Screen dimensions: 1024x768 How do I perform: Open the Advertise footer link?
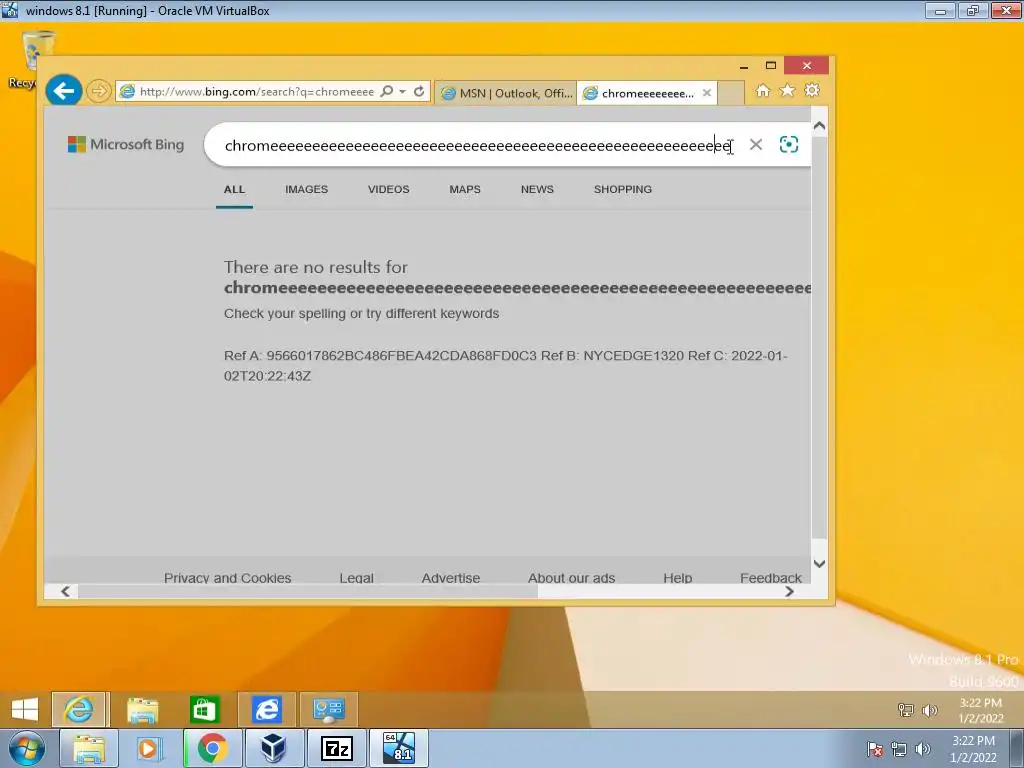click(x=451, y=578)
